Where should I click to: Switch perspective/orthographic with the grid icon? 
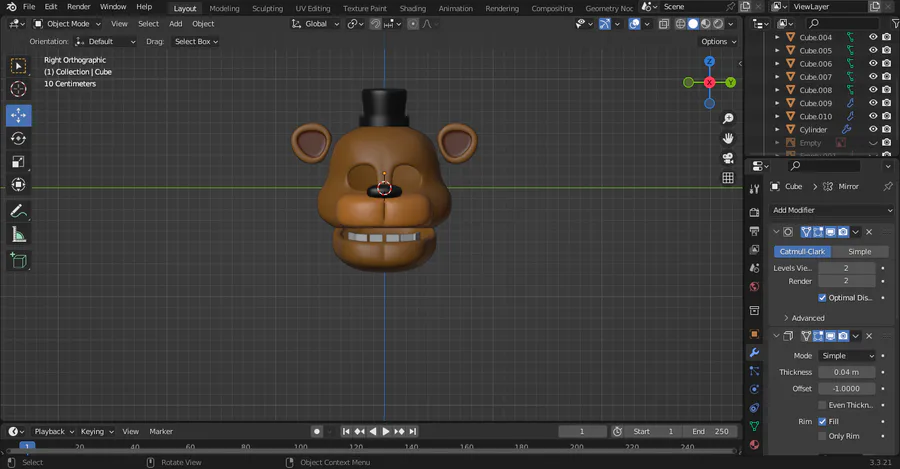(x=728, y=178)
